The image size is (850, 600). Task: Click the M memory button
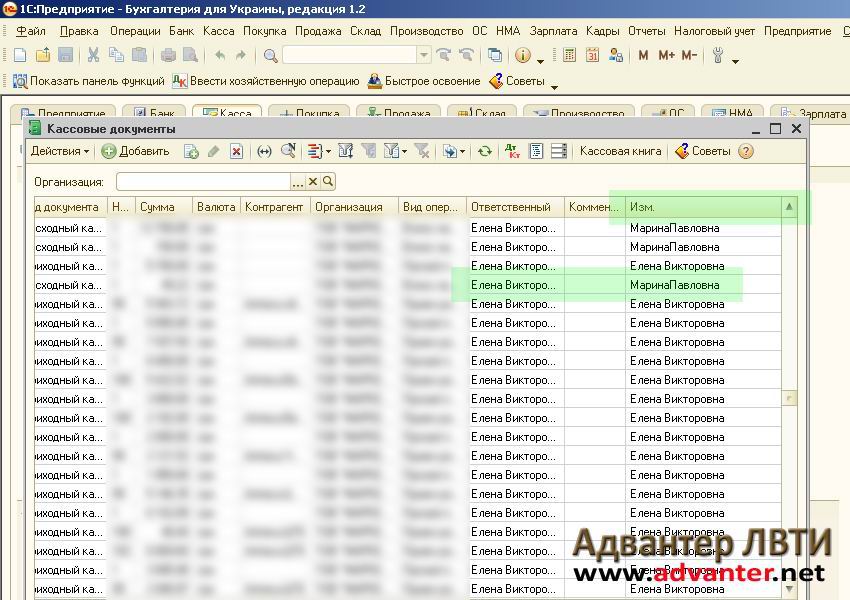pos(643,55)
